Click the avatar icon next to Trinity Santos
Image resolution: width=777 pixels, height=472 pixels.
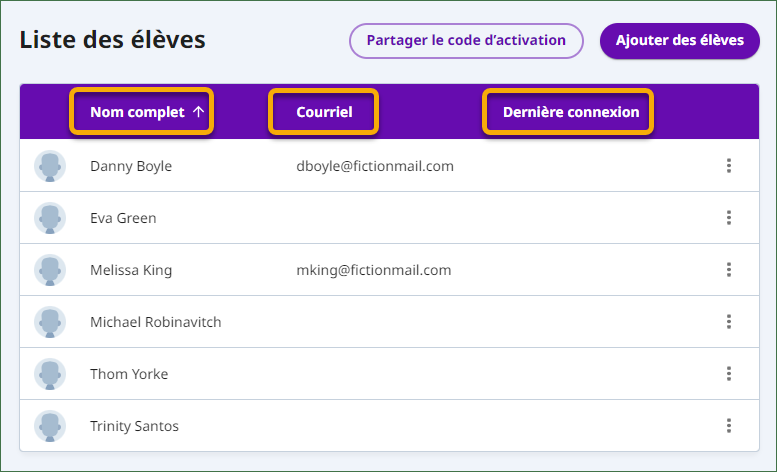(x=50, y=426)
